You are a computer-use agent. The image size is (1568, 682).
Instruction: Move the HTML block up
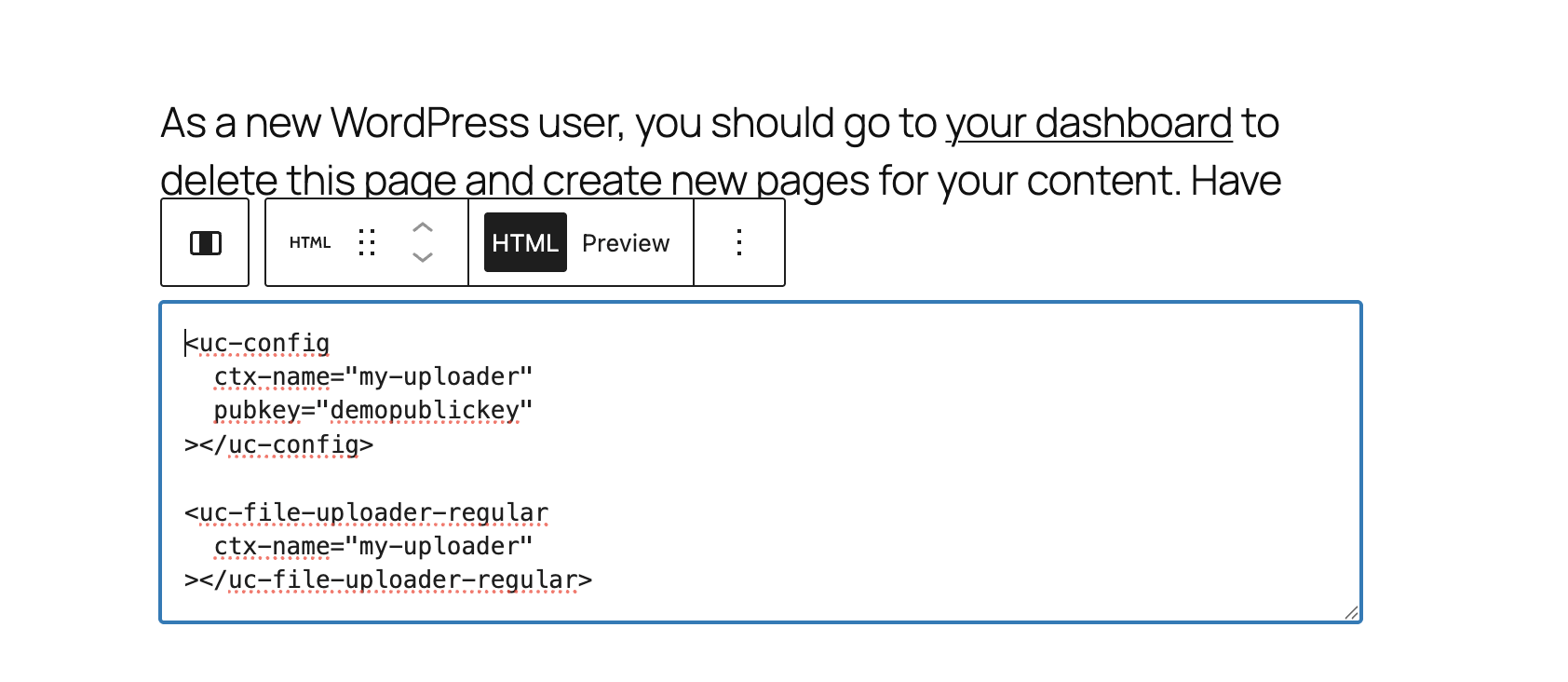coord(423,228)
